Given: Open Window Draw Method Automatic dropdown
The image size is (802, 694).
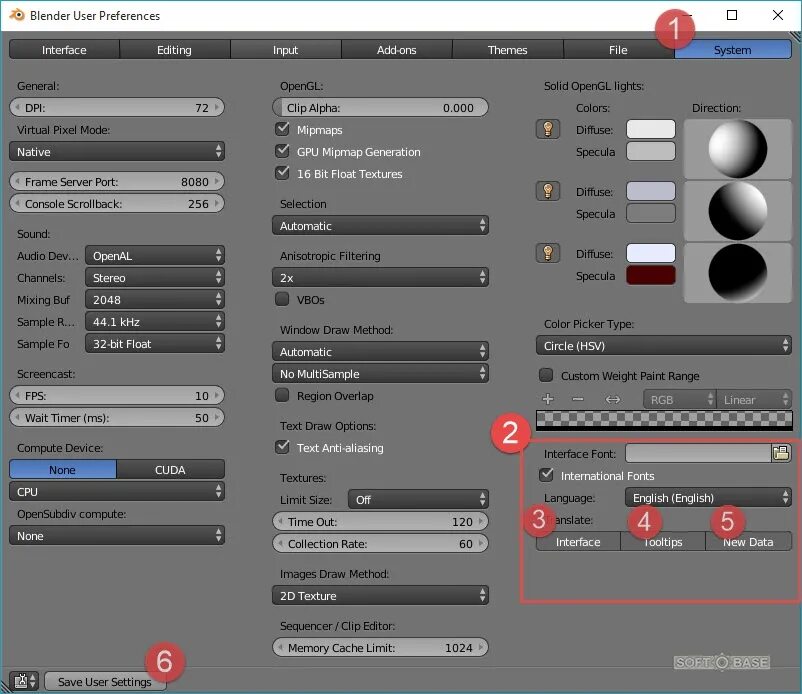Looking at the screenshot, I should click(380, 351).
